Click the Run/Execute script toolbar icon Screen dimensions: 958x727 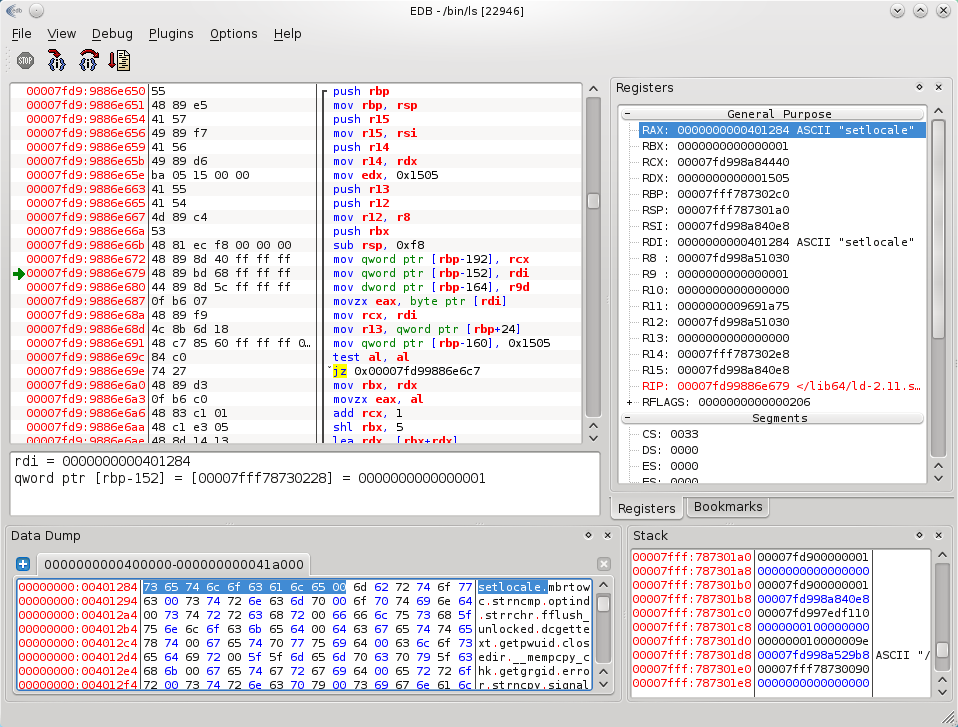click(120, 60)
